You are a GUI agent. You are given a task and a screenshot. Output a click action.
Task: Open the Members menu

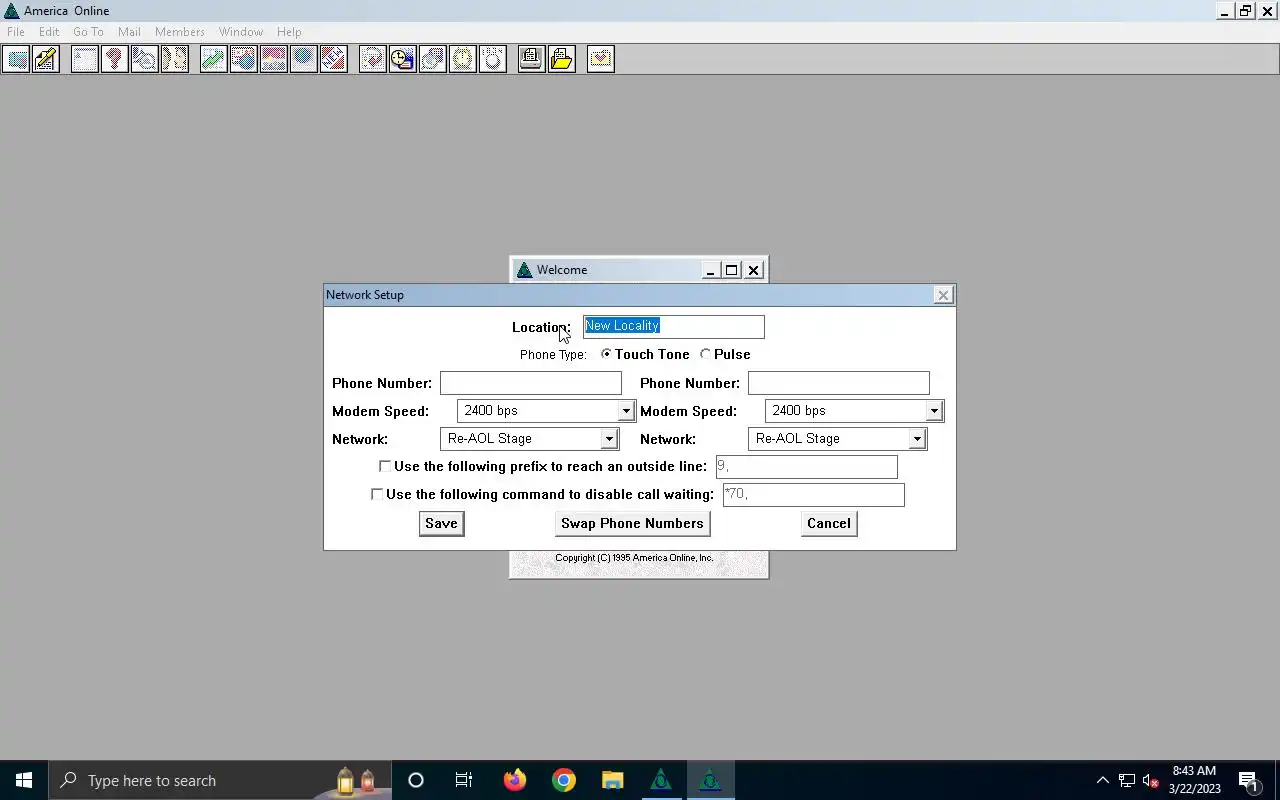pos(180,32)
